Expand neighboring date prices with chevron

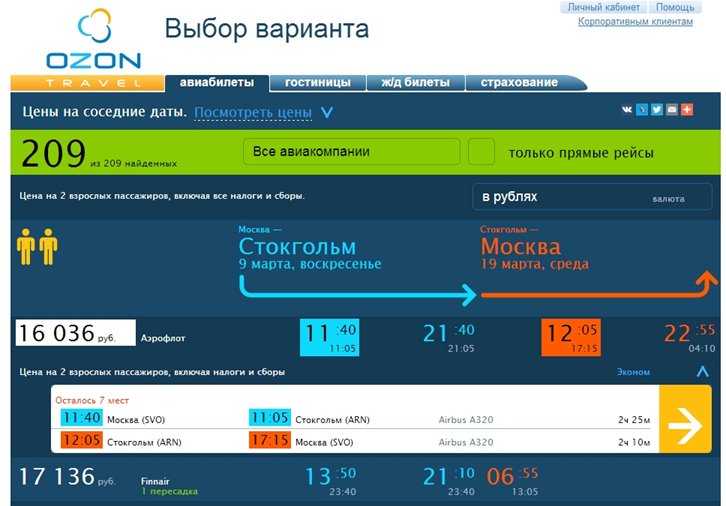pyautogui.click(x=327, y=112)
